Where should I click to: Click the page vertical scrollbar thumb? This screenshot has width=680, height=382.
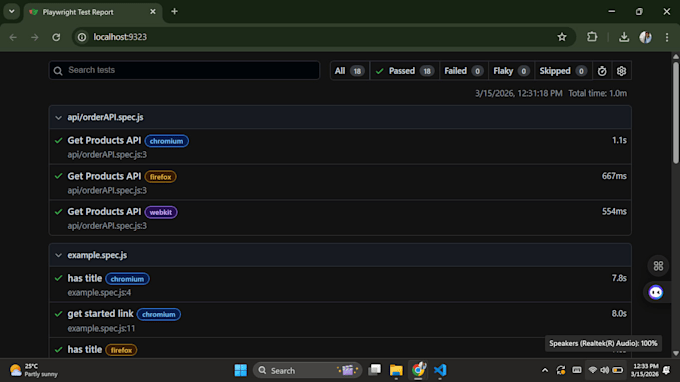(676, 113)
